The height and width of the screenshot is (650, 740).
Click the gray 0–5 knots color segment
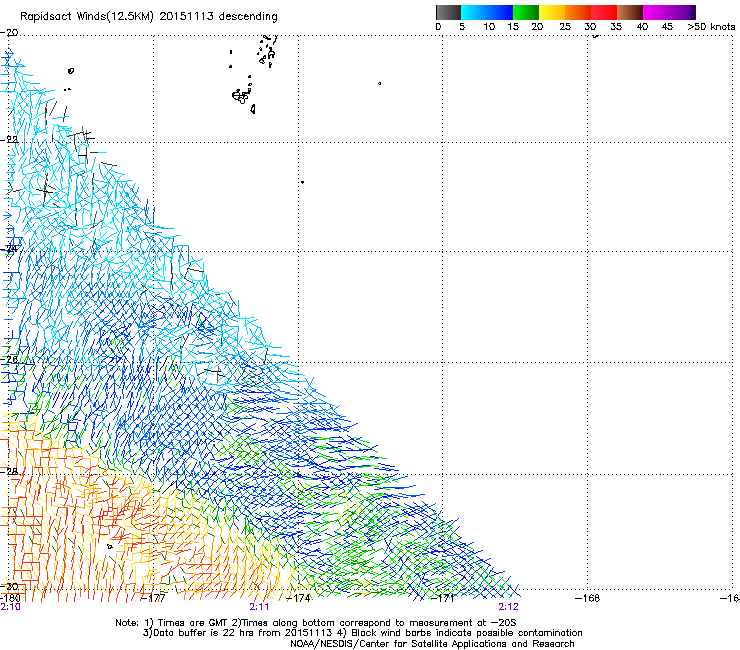point(448,12)
